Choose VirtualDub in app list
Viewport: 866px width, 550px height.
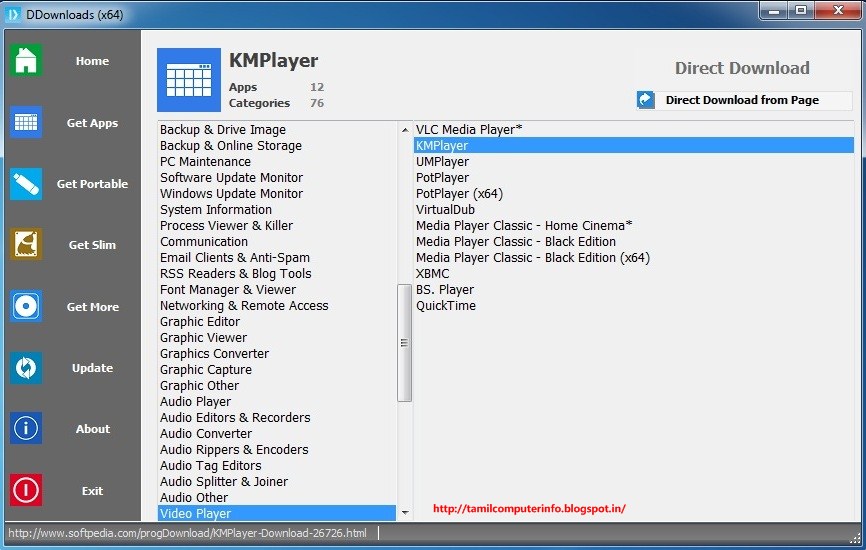coord(634,210)
